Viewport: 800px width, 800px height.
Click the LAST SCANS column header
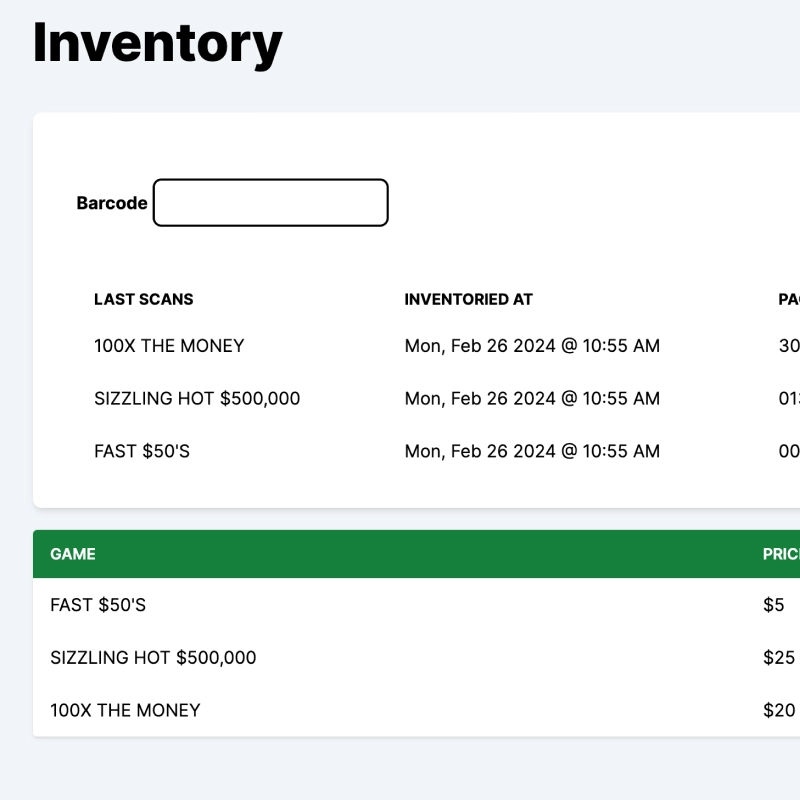(144, 299)
